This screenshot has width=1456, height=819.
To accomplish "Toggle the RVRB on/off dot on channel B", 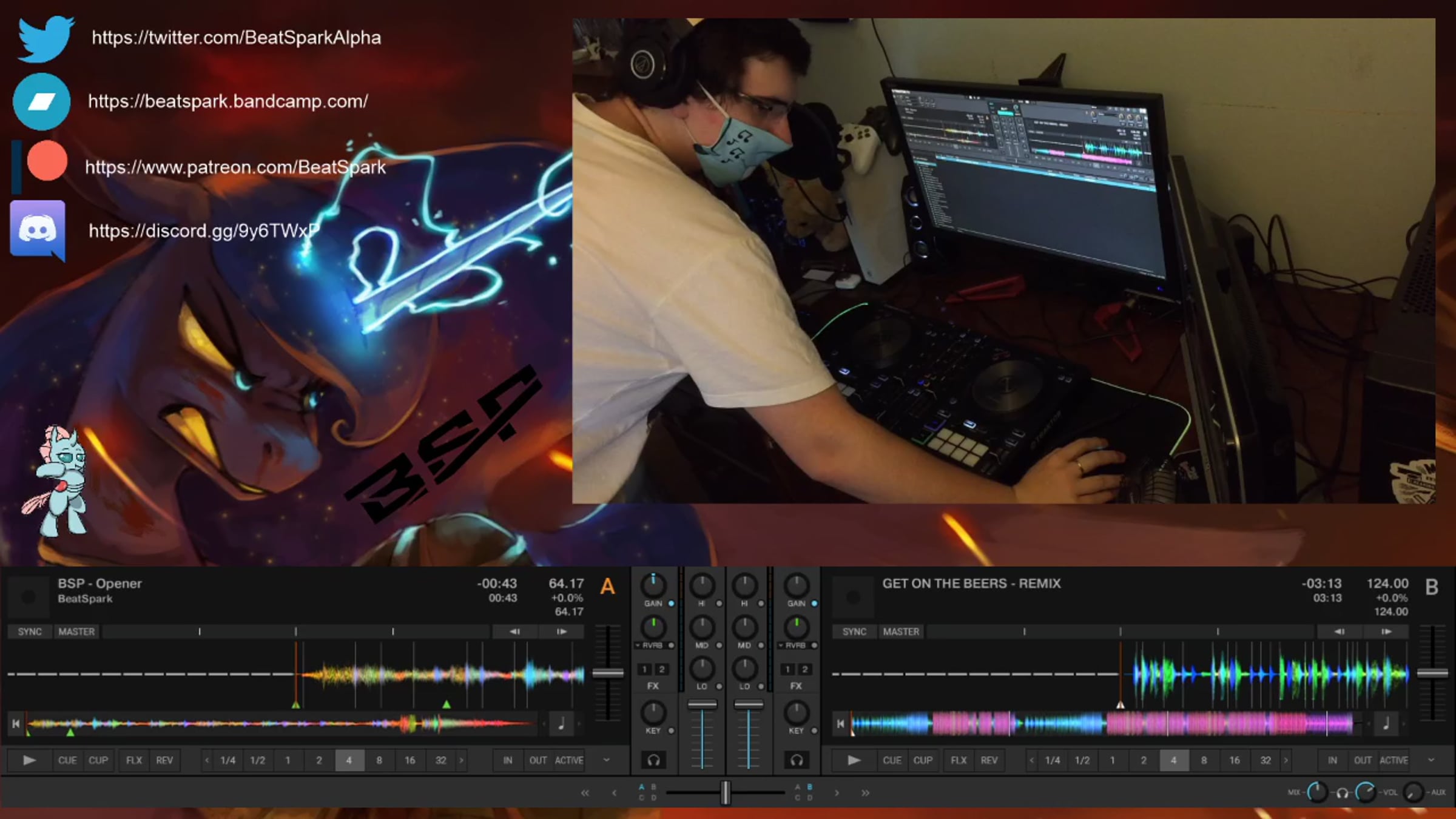I will [x=814, y=645].
